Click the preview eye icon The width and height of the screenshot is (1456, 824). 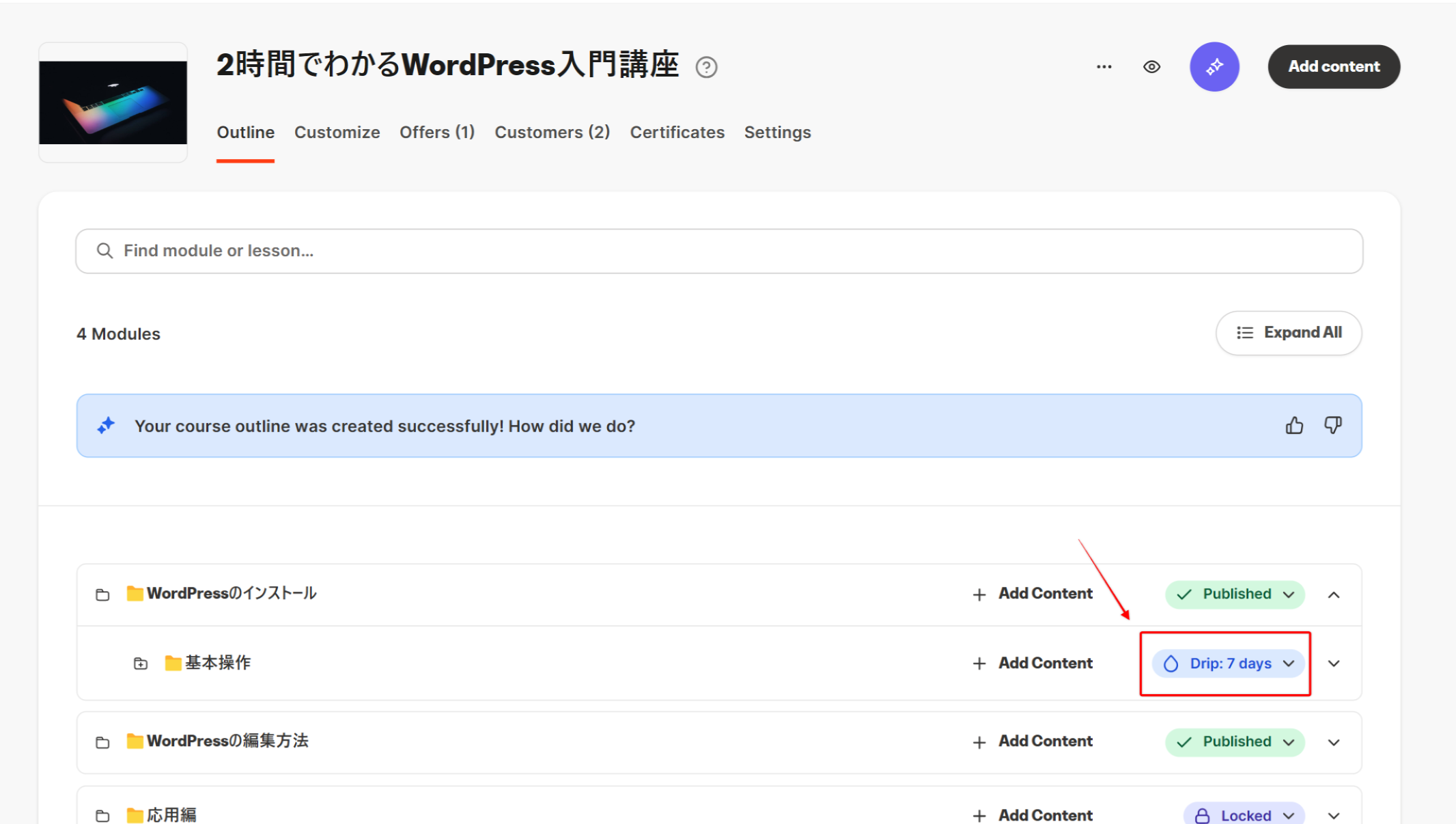pyautogui.click(x=1151, y=67)
